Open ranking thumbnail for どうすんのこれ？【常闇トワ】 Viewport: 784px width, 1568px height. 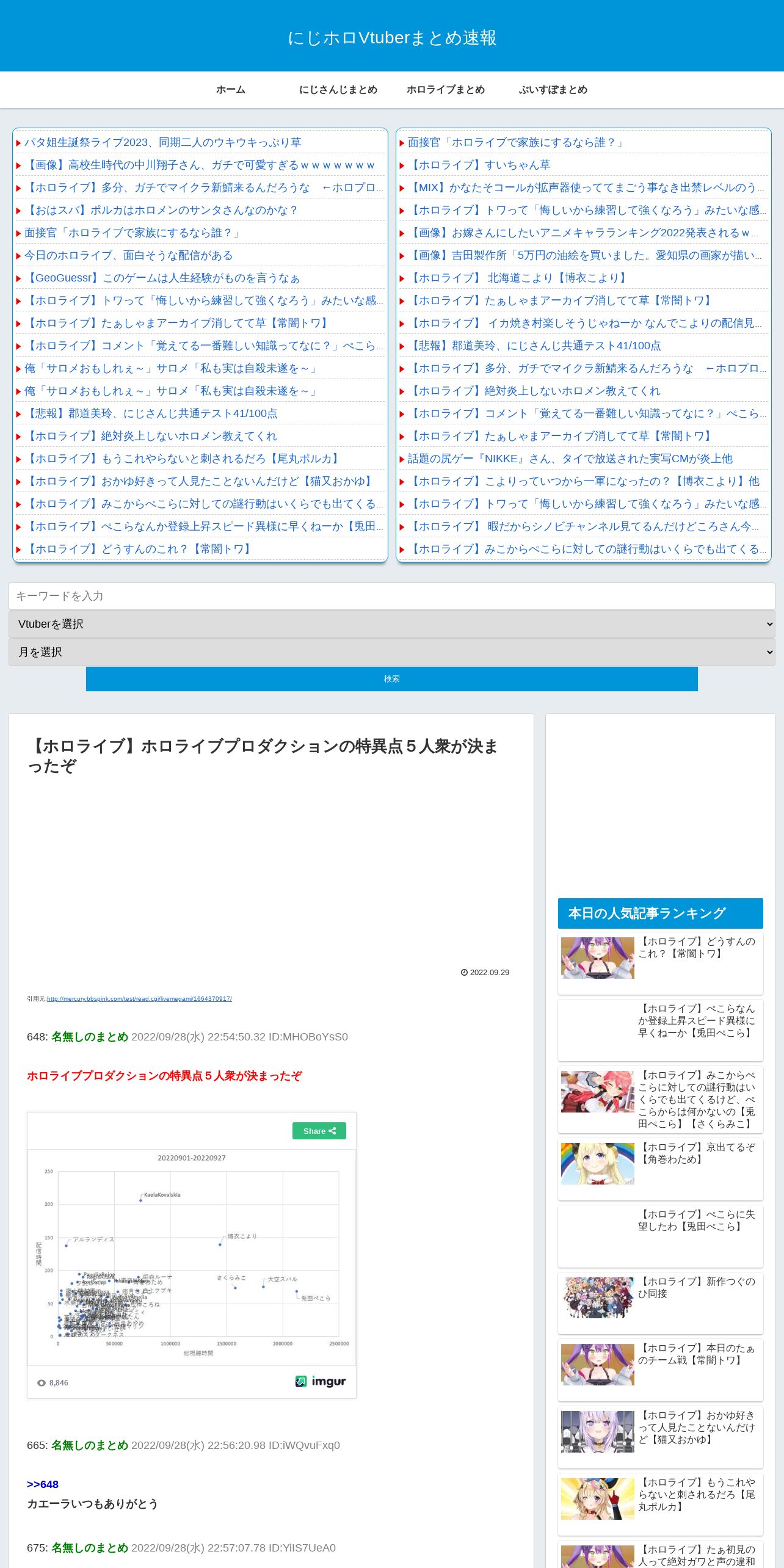coord(598,958)
